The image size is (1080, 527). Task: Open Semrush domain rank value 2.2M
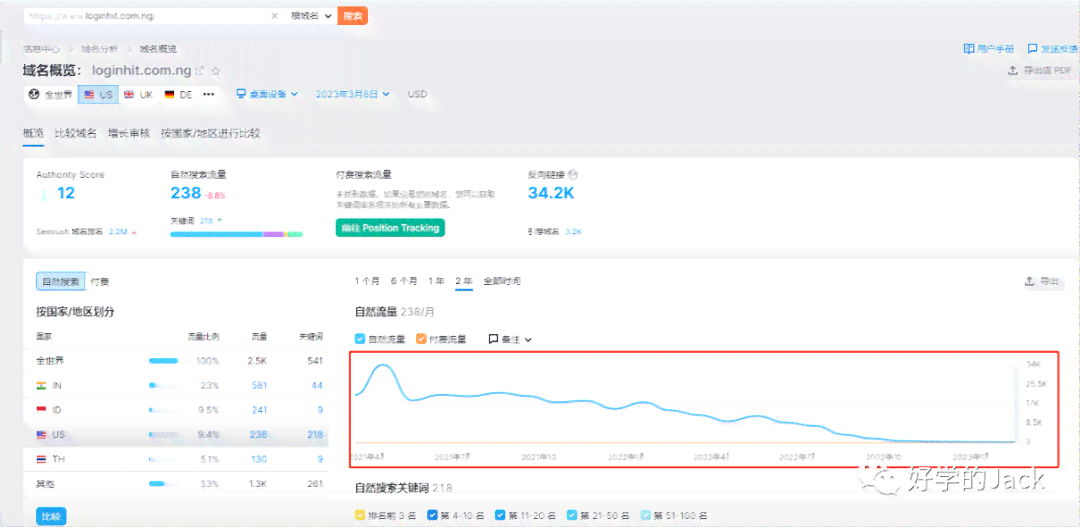118,232
